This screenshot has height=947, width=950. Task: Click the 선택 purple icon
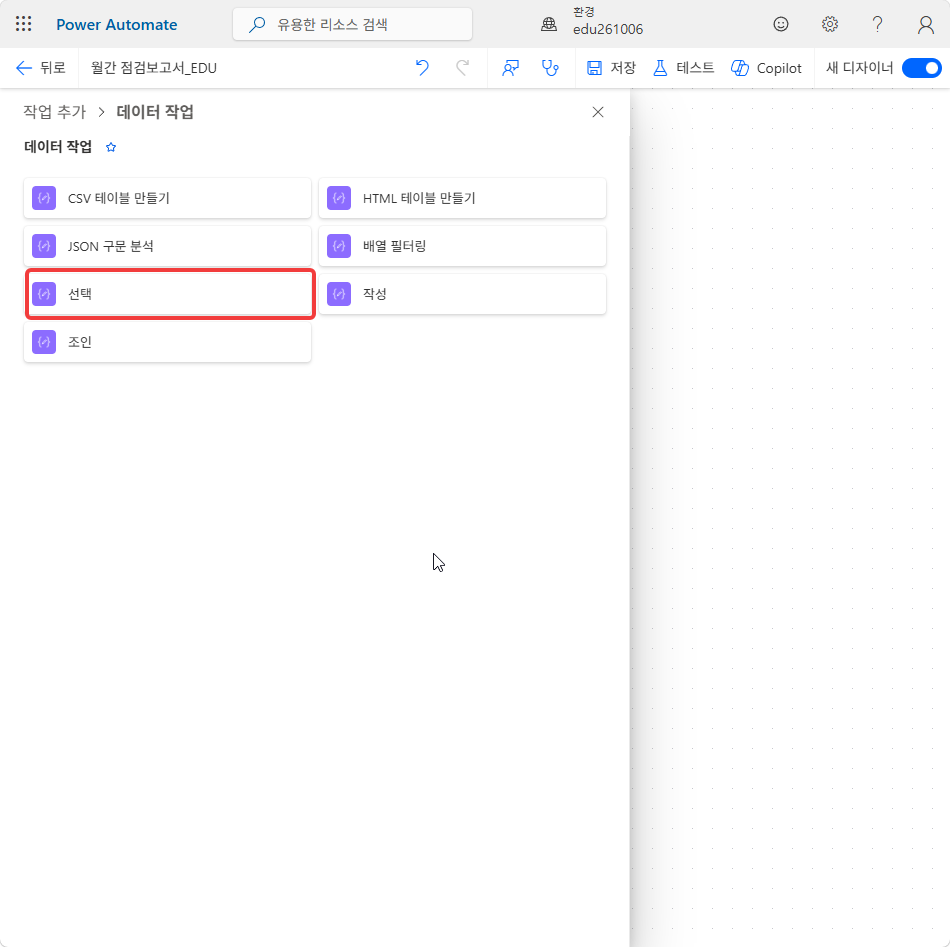coord(44,294)
